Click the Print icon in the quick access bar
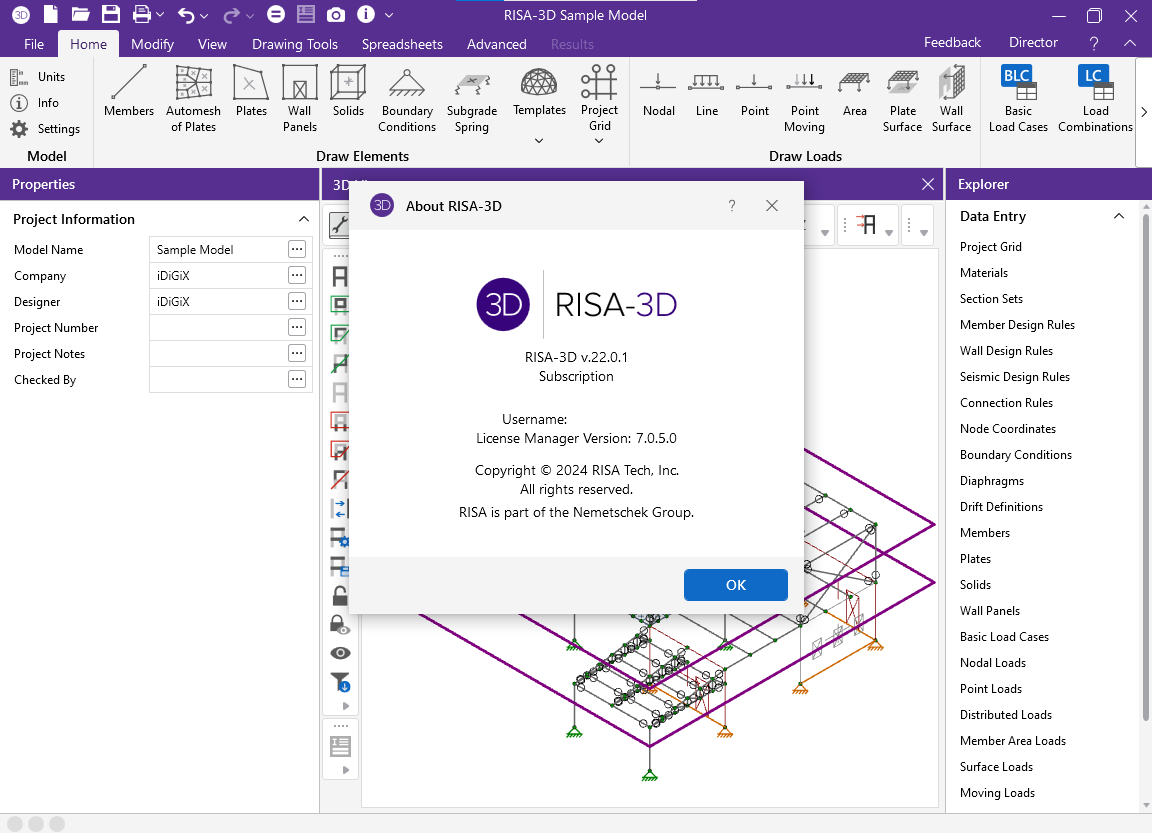 pyautogui.click(x=142, y=15)
